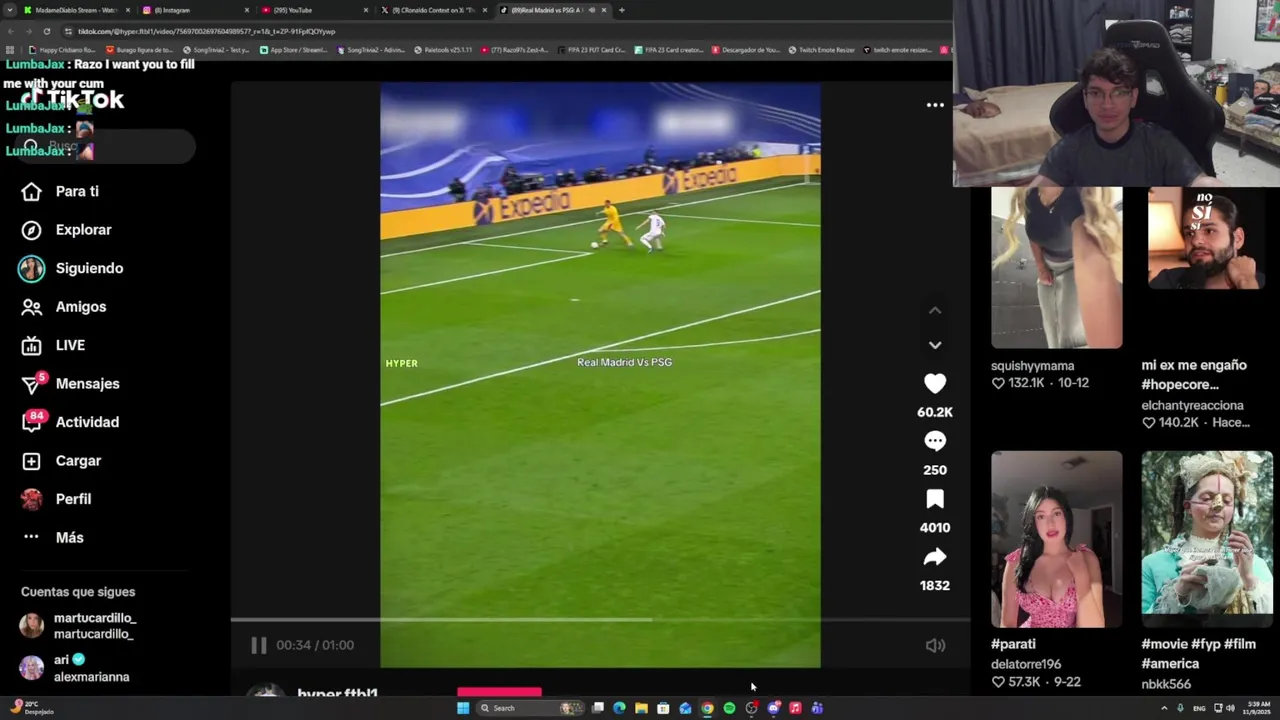1280x720 pixels.
Task: Open comments bubble showing 250
Action: click(935, 441)
